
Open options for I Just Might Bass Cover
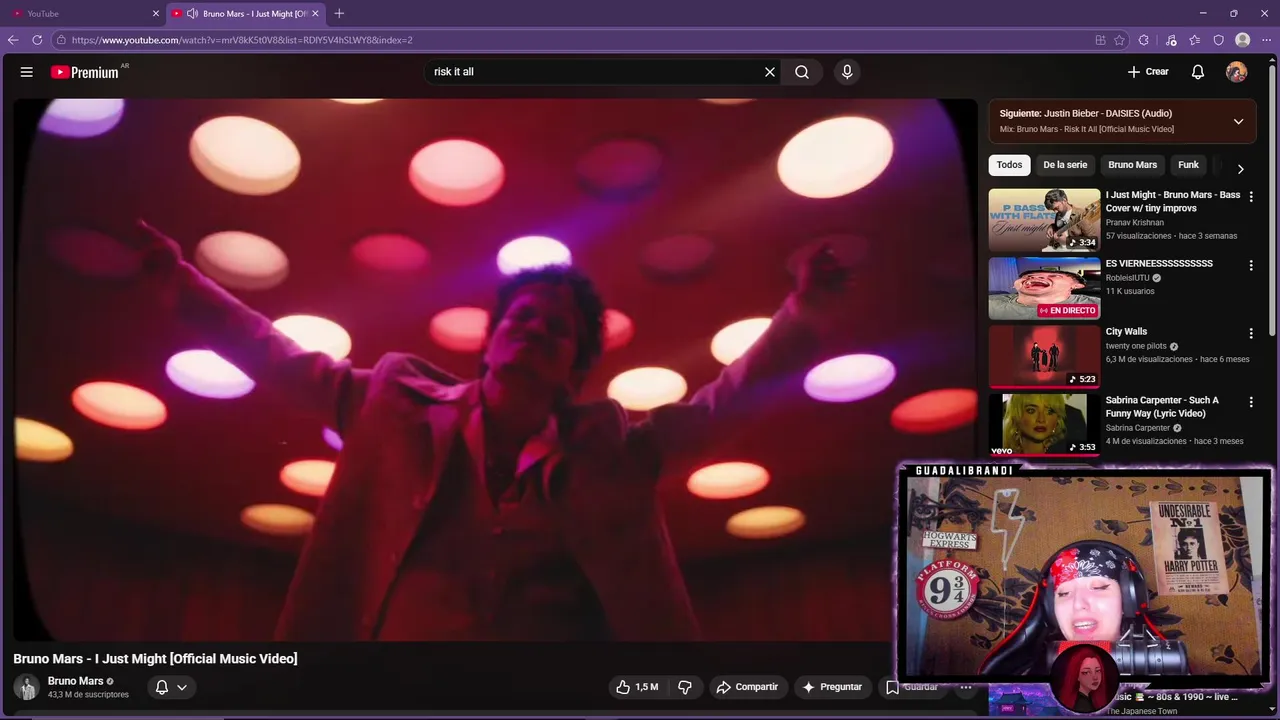[x=1251, y=197]
